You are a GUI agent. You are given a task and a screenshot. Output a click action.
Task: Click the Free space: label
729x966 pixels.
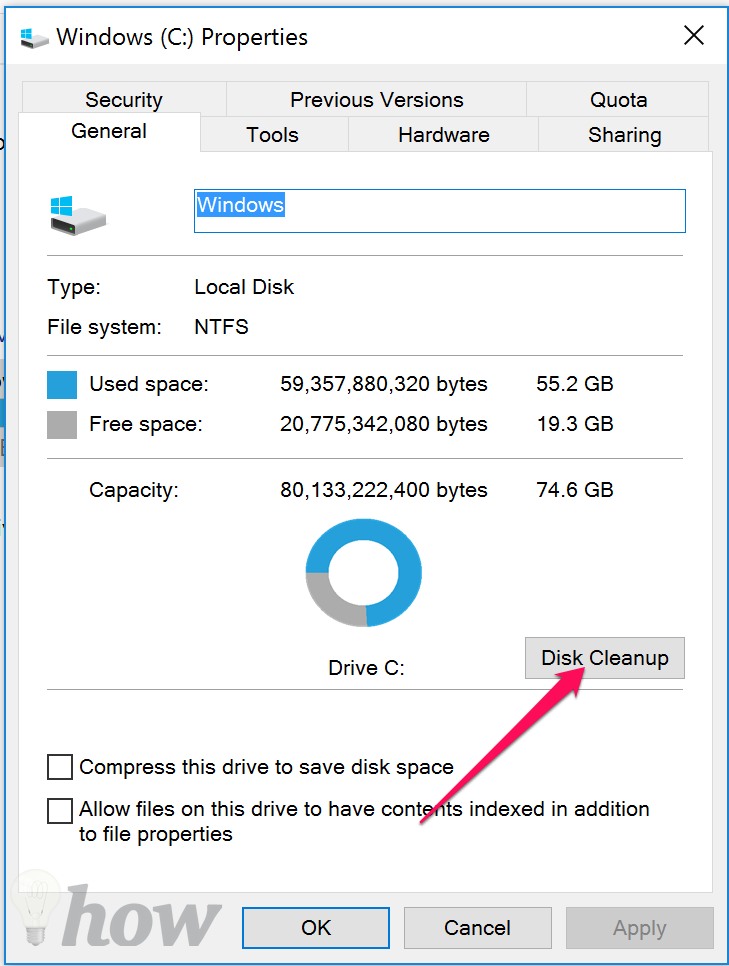[x=145, y=424]
